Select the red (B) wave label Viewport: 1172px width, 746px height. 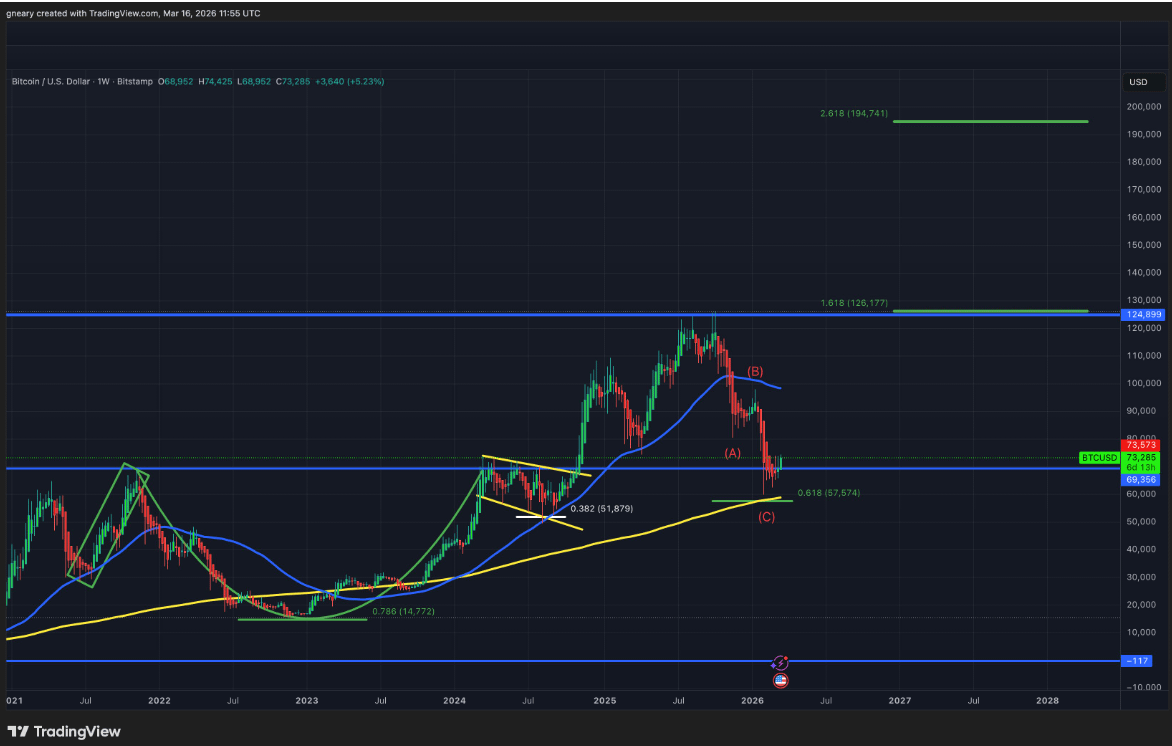755,372
